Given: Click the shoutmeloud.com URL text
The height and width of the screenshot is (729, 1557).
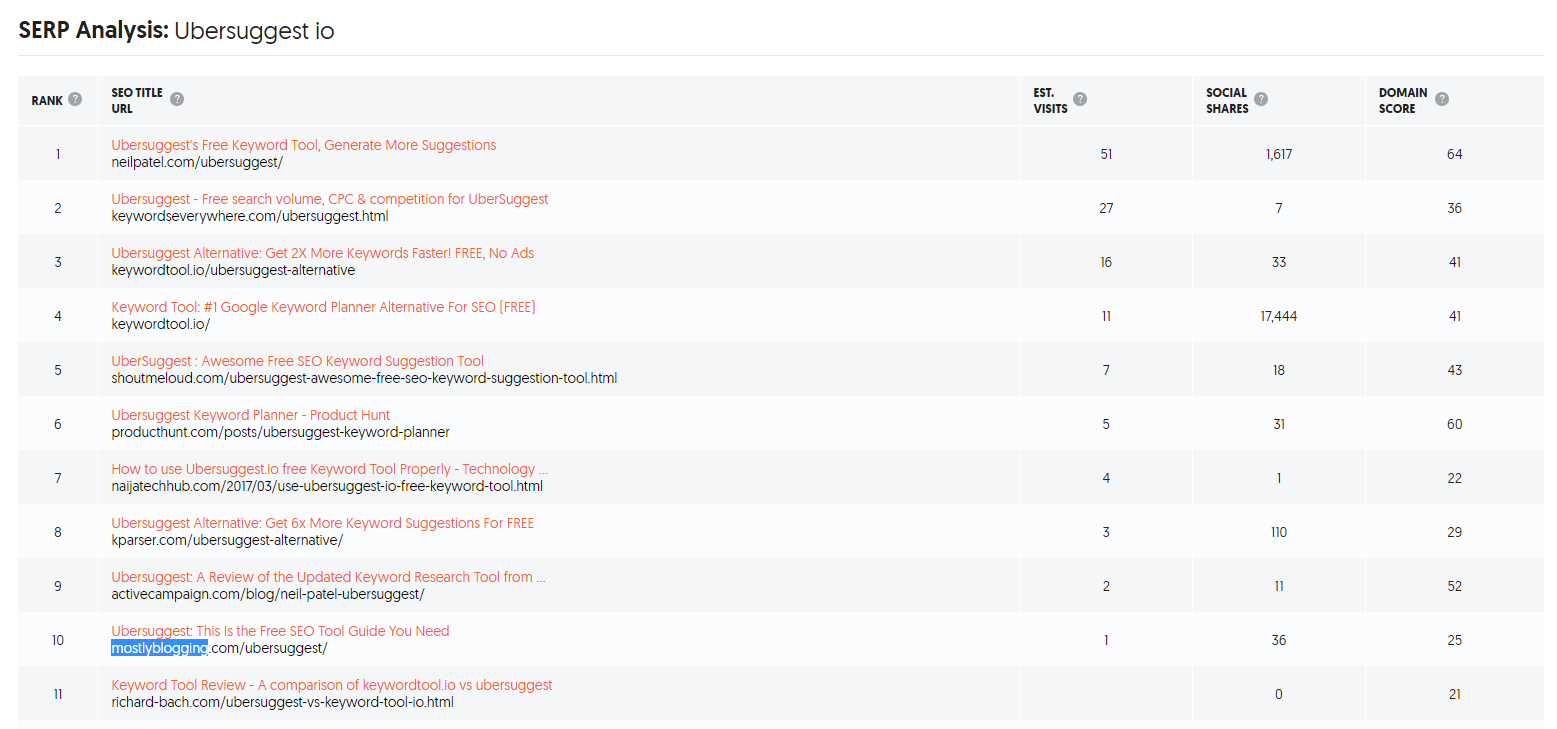Looking at the screenshot, I should pos(364,378).
